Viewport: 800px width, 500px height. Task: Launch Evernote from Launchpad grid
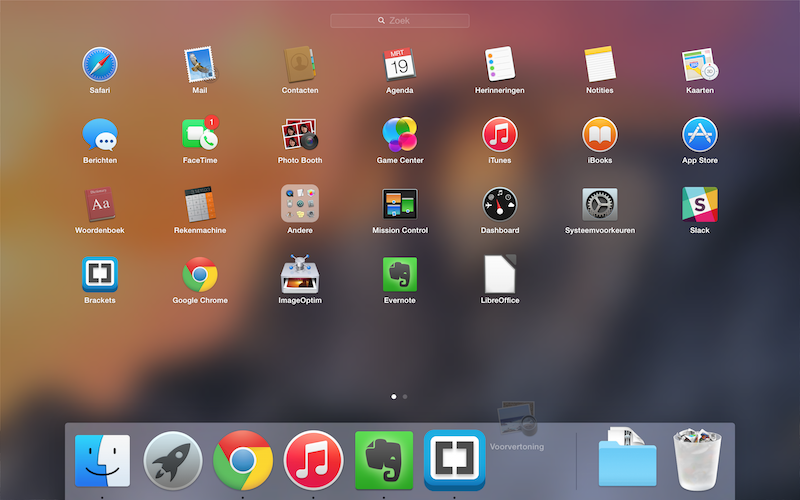(x=399, y=274)
